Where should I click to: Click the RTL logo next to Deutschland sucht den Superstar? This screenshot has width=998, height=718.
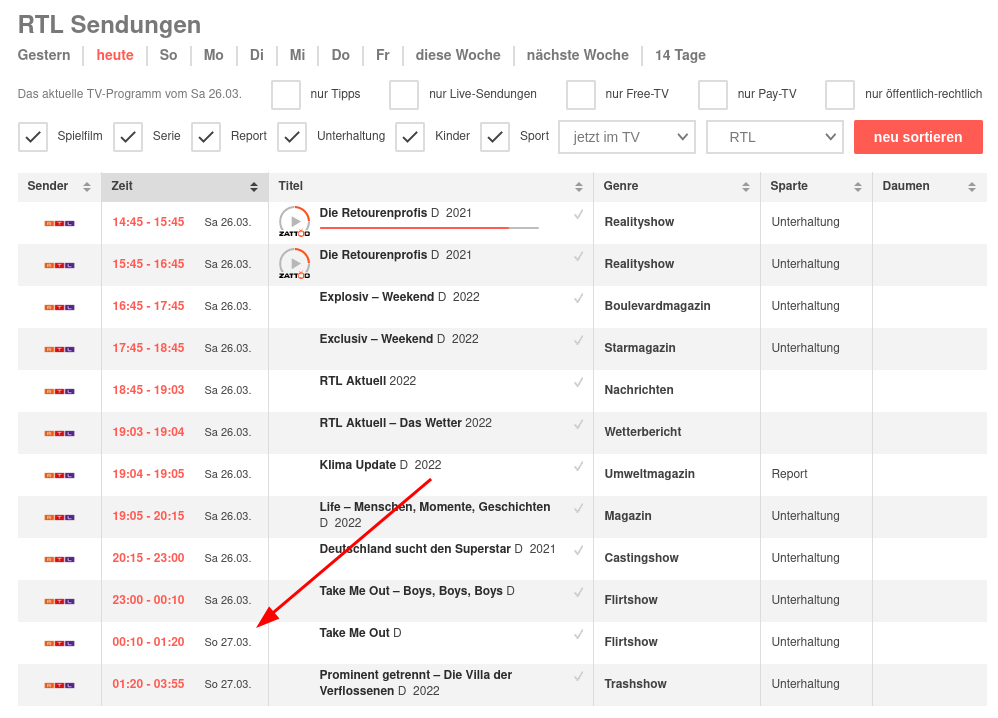pos(58,558)
